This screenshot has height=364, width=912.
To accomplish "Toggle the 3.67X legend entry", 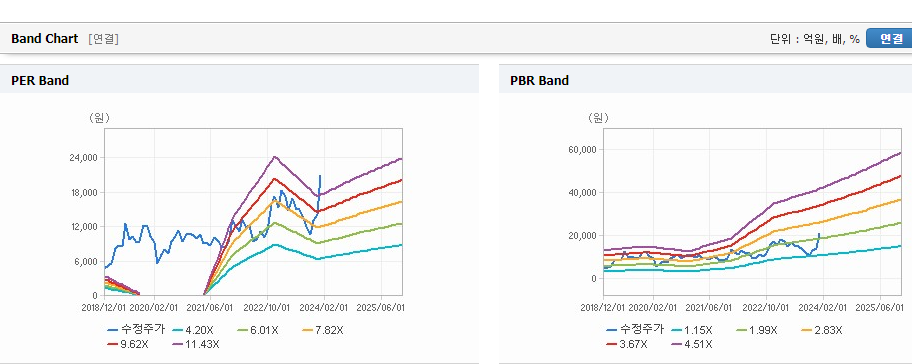I will coord(627,344).
